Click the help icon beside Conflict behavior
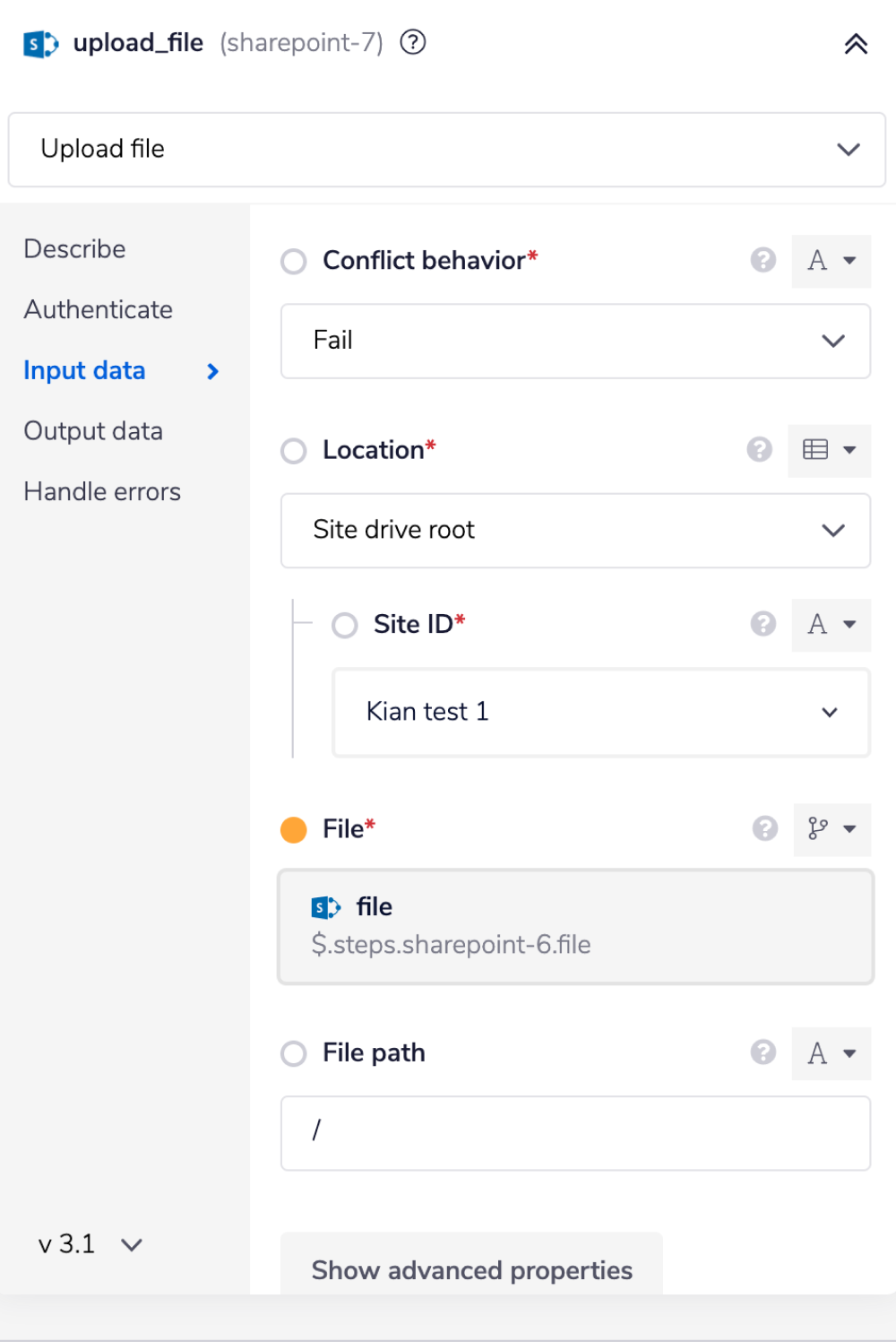 [x=762, y=261]
